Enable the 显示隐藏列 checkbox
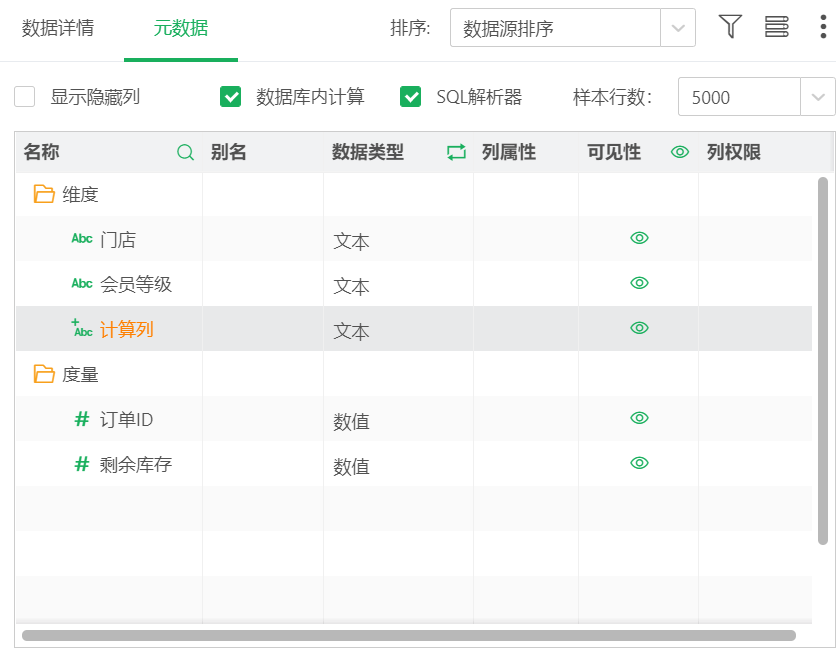 click(25, 97)
